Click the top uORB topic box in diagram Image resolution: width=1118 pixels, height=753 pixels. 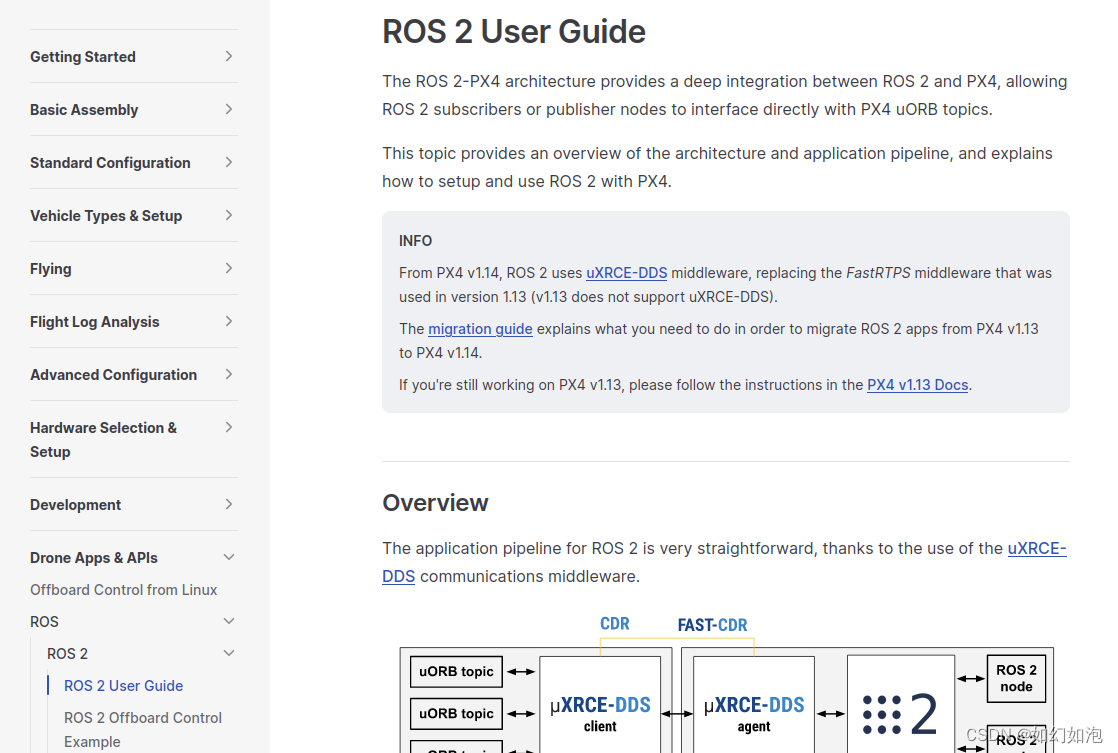tap(456, 672)
